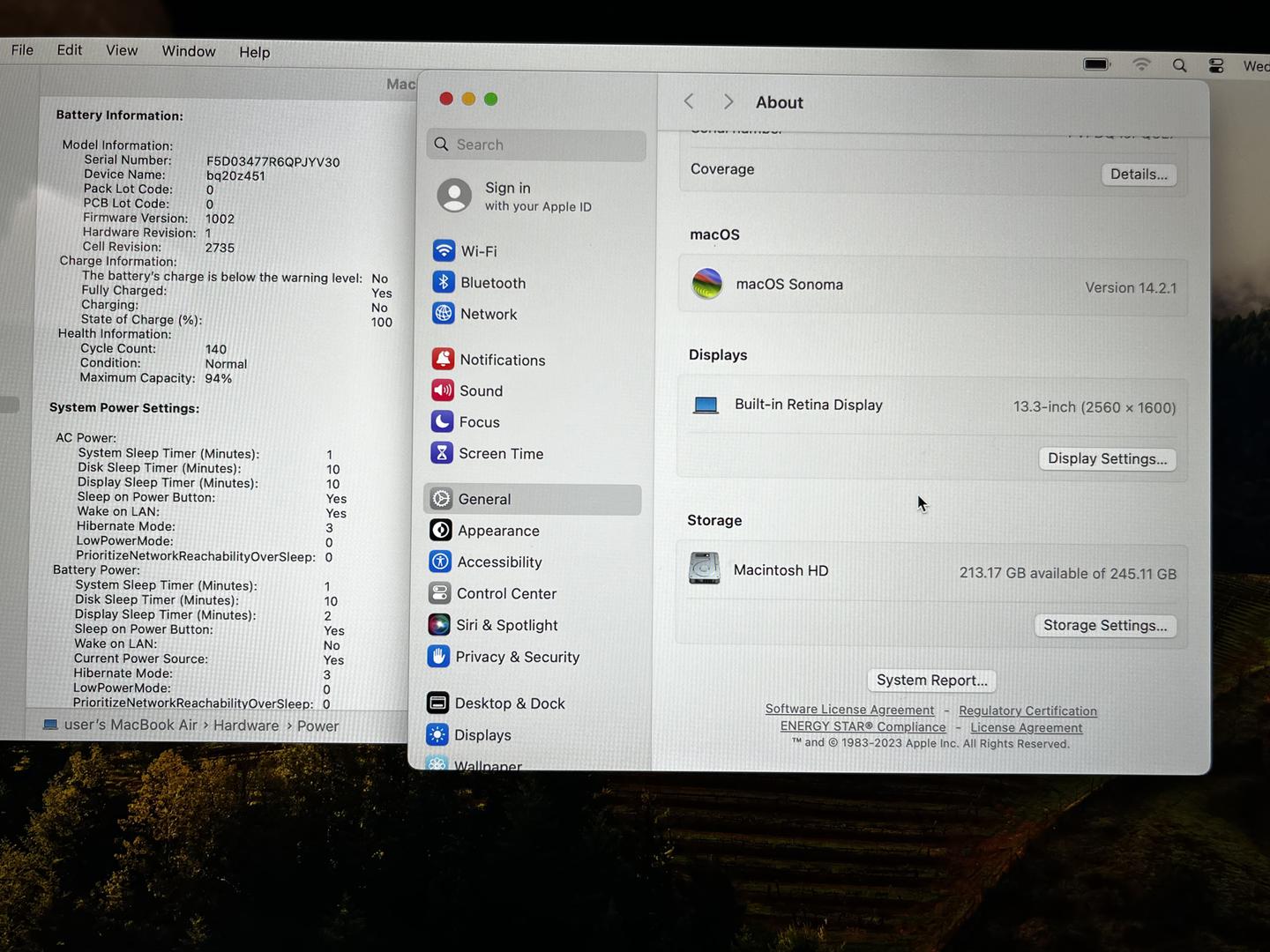Click the Cell Revision 2735 value

[x=220, y=248]
